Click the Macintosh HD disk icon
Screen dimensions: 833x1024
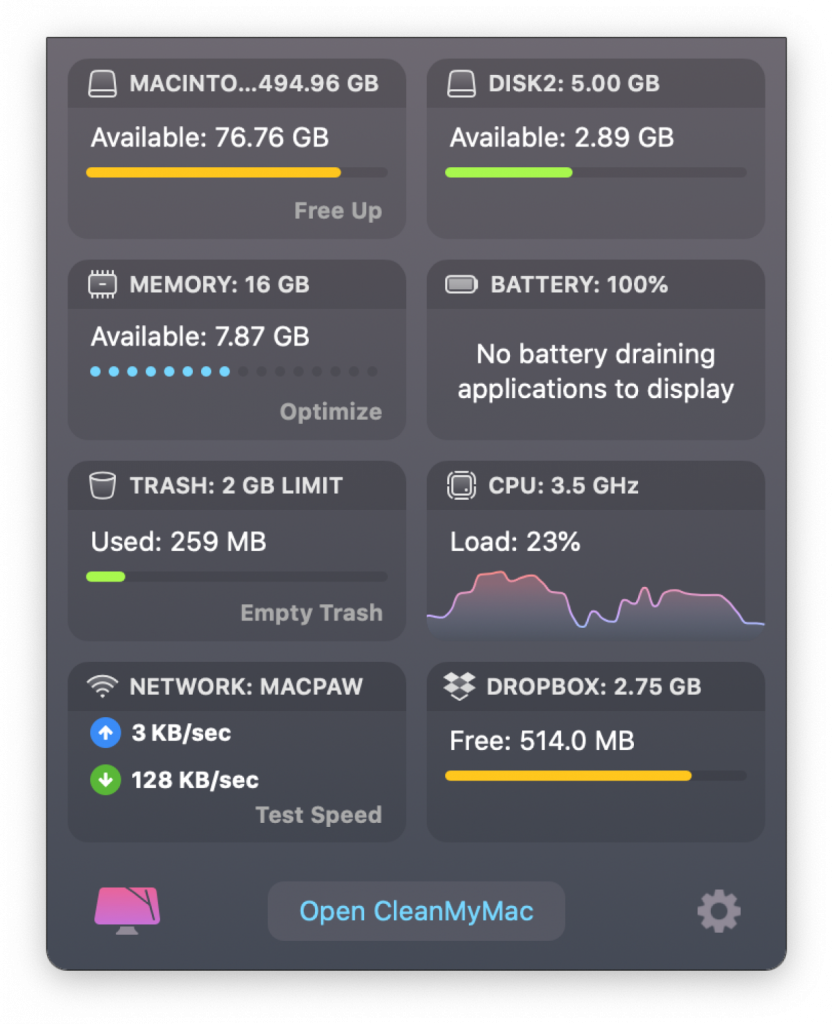pyautogui.click(x=102, y=84)
